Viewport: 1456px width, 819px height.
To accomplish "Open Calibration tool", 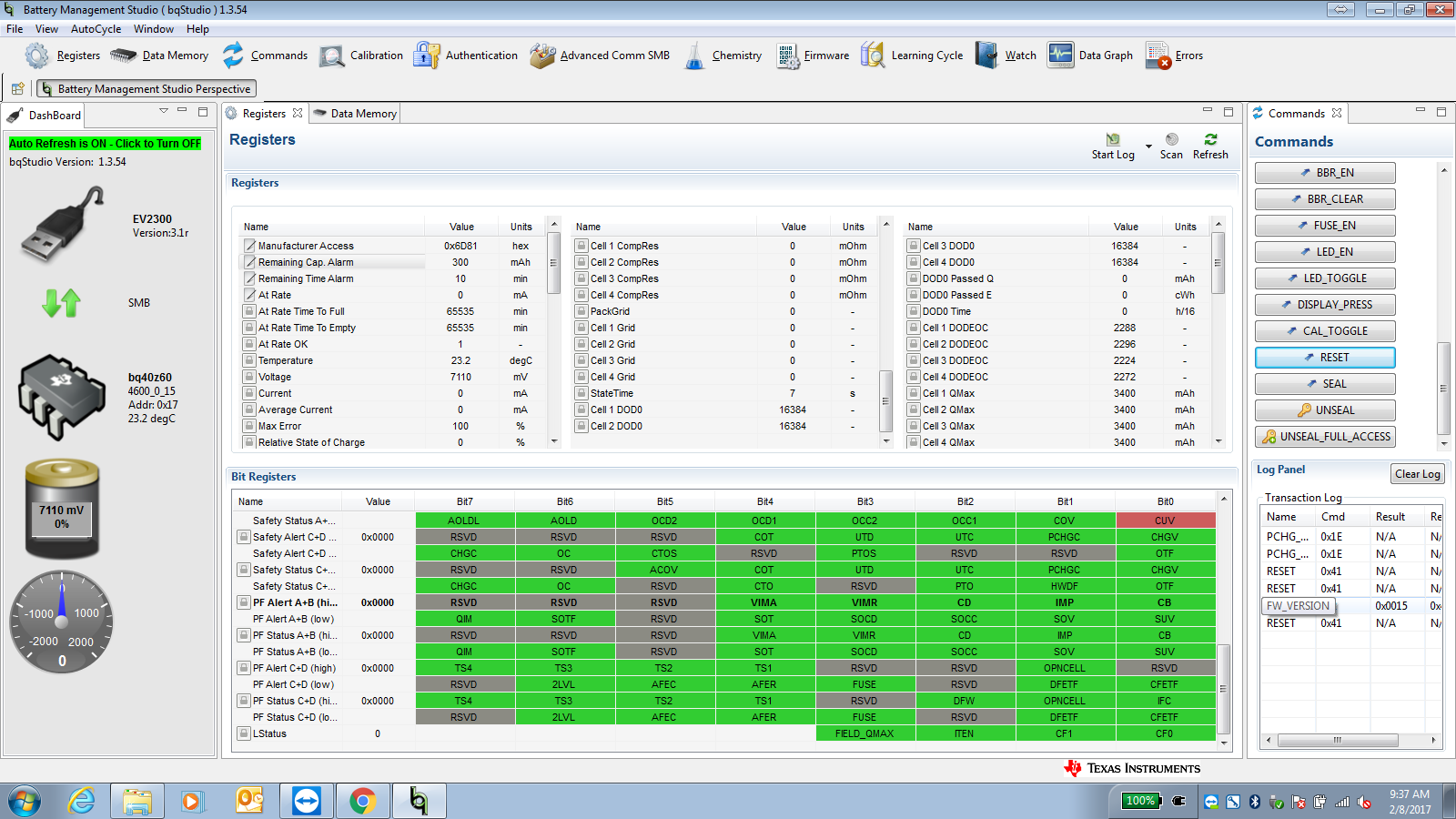I will coord(331,56).
